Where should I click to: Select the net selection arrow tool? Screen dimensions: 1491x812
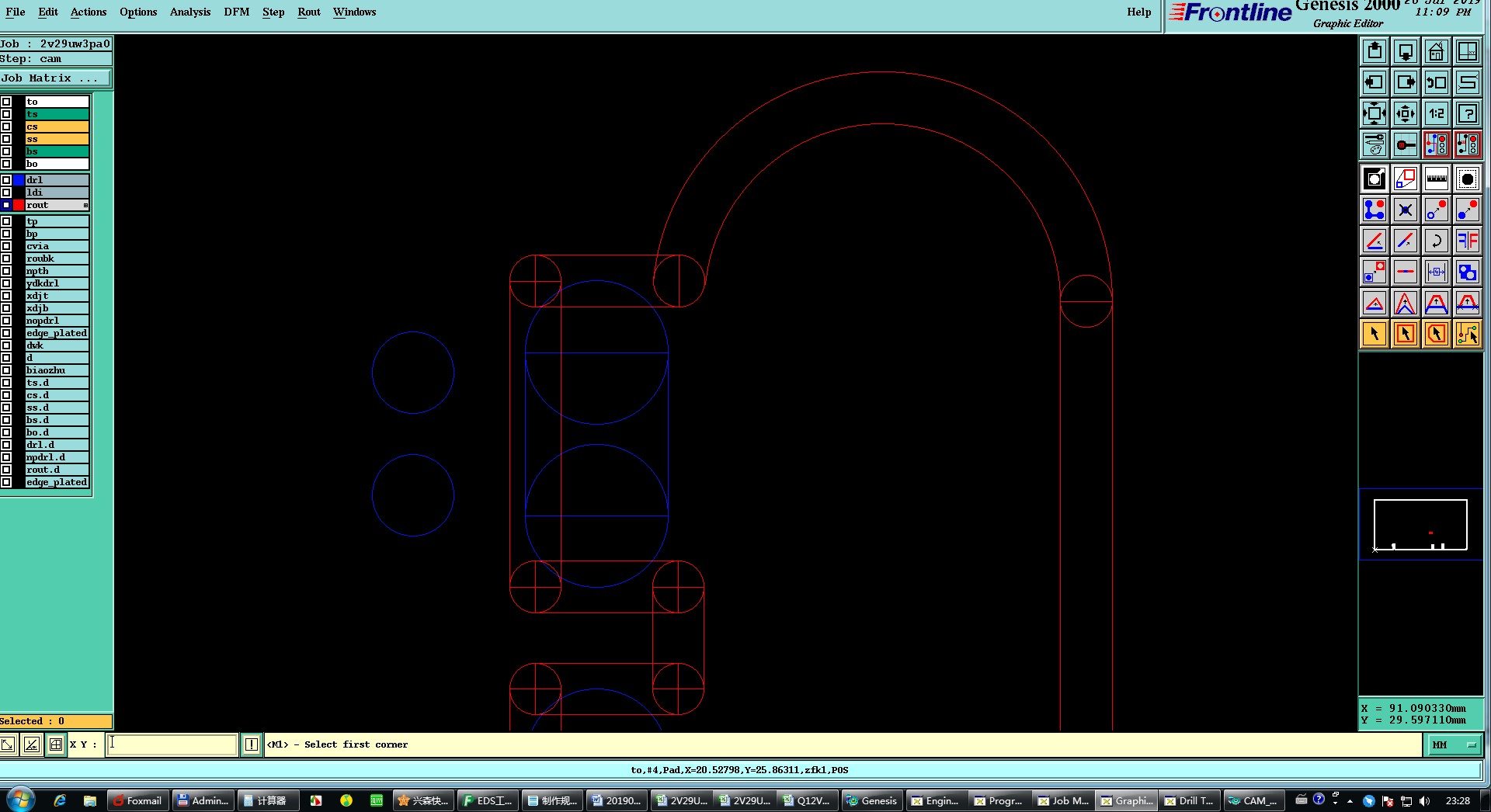pos(1468,335)
